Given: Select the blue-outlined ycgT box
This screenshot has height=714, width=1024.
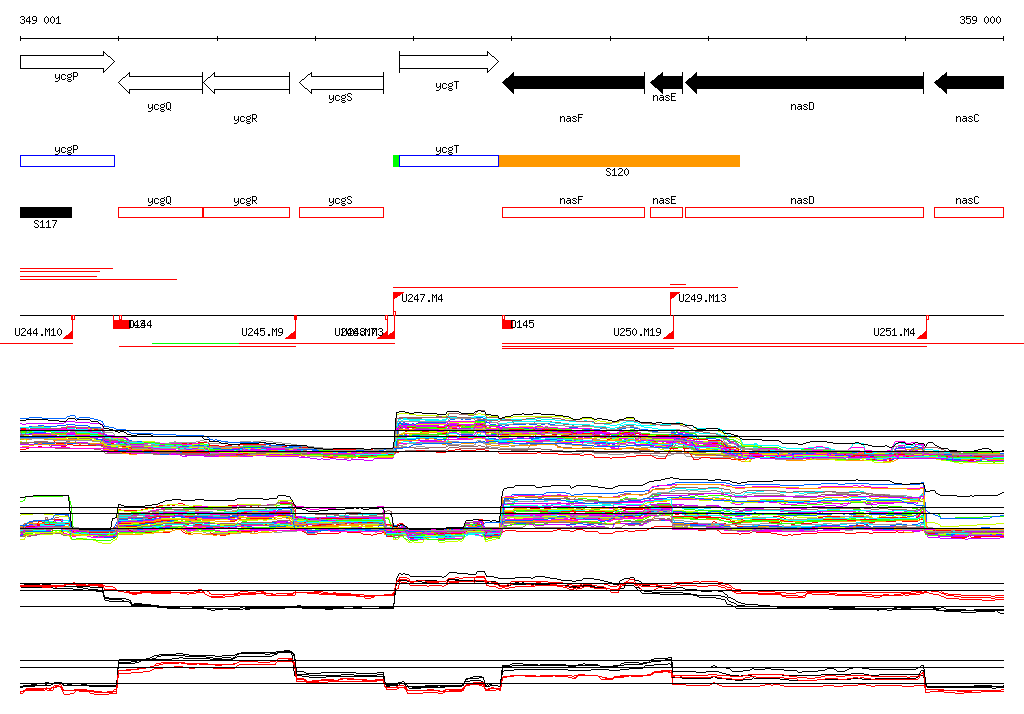Looking at the screenshot, I should (449, 161).
